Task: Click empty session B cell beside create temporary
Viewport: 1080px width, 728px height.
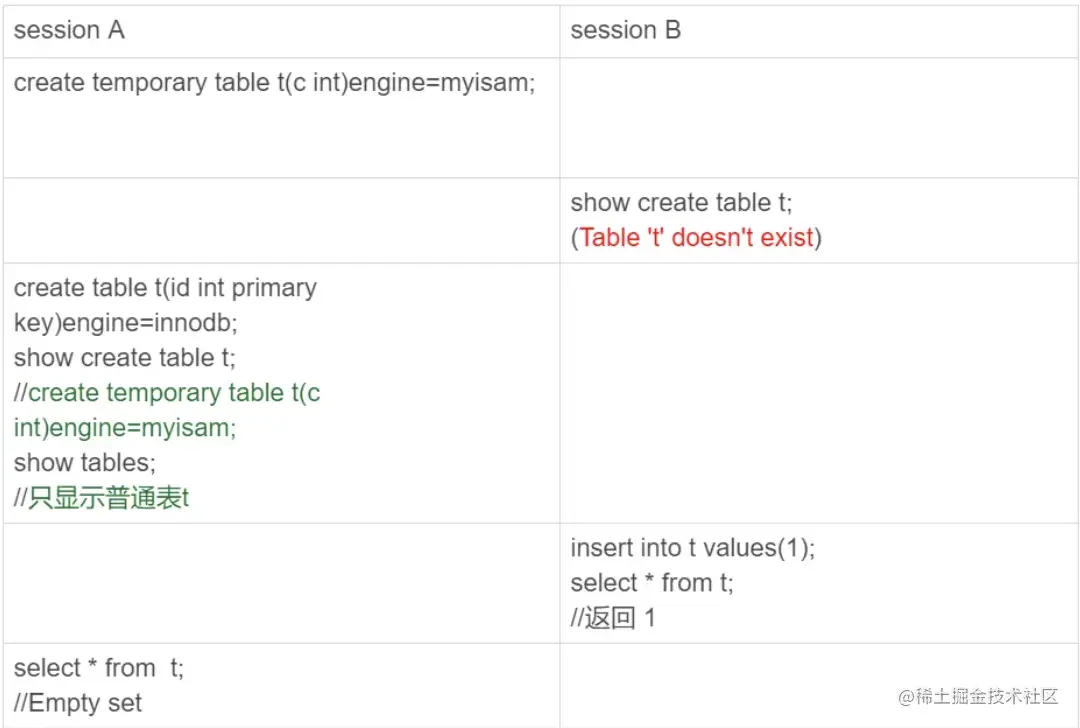Action: point(818,118)
